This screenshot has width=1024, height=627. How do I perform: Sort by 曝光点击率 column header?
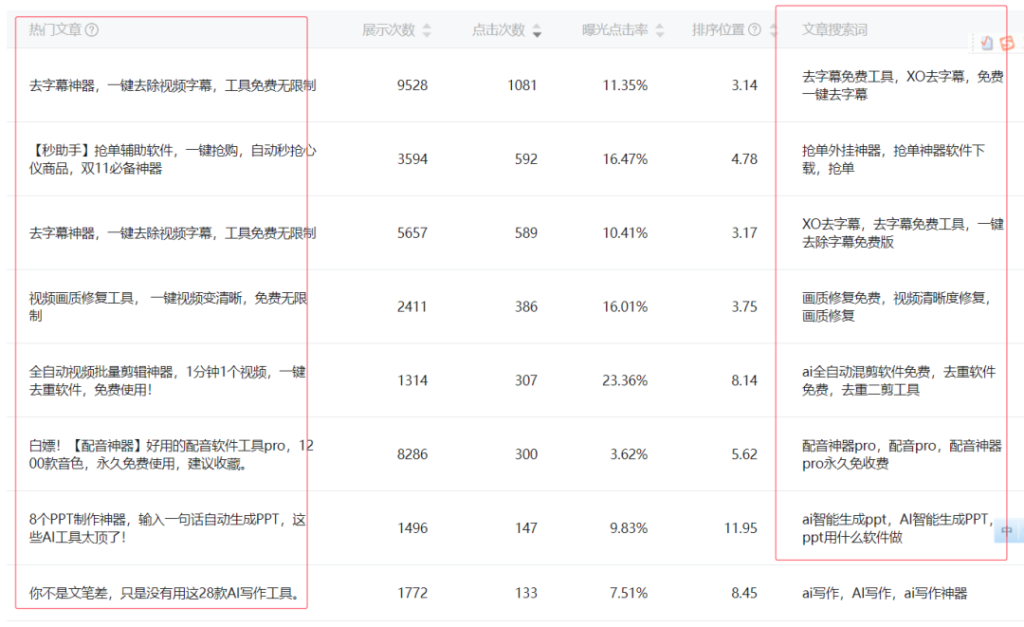pyautogui.click(x=616, y=30)
